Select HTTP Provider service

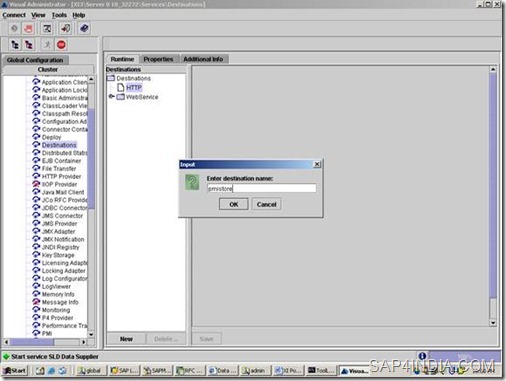pyautogui.click(x=61, y=176)
